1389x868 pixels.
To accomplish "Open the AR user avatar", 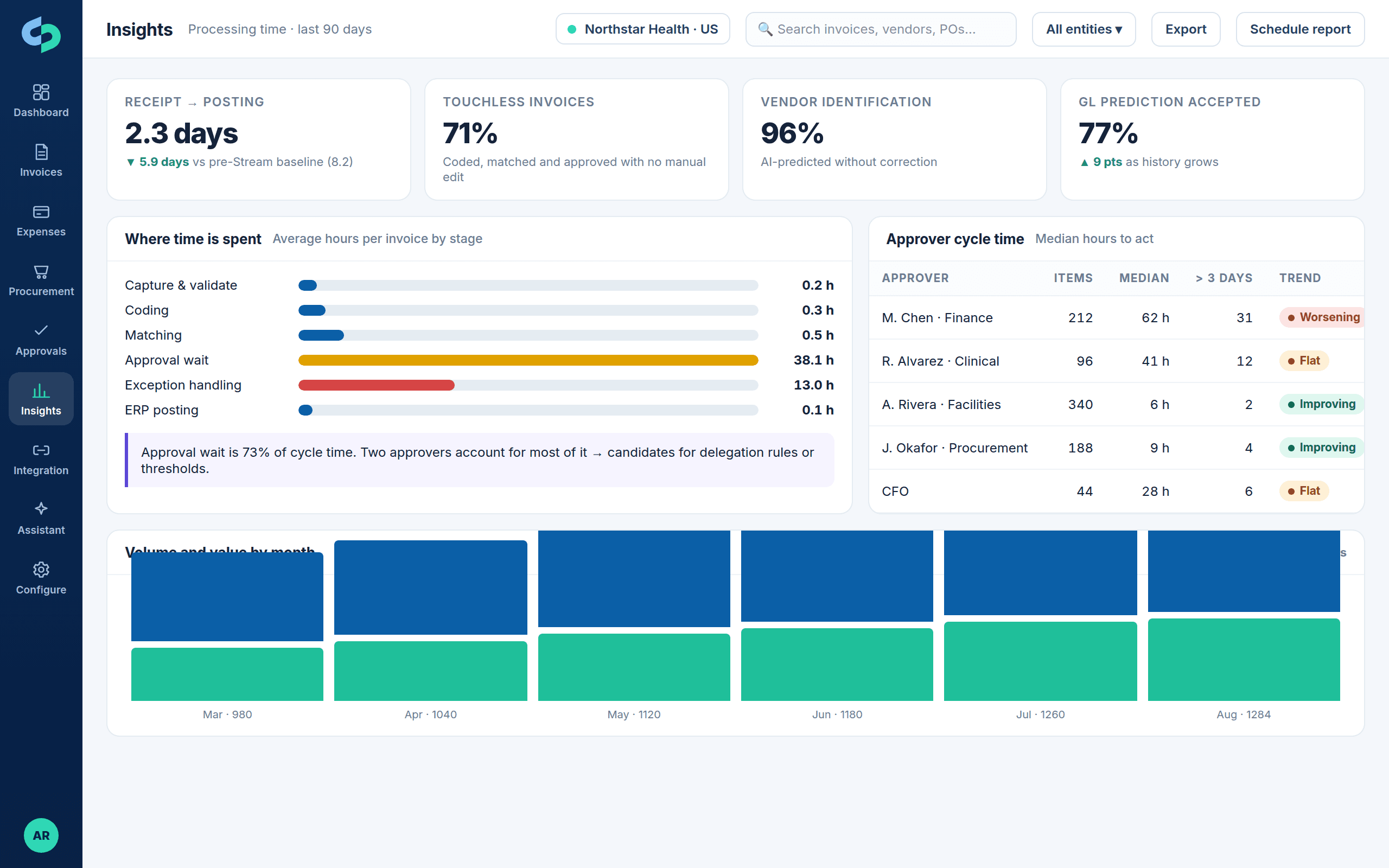I will (41, 835).
